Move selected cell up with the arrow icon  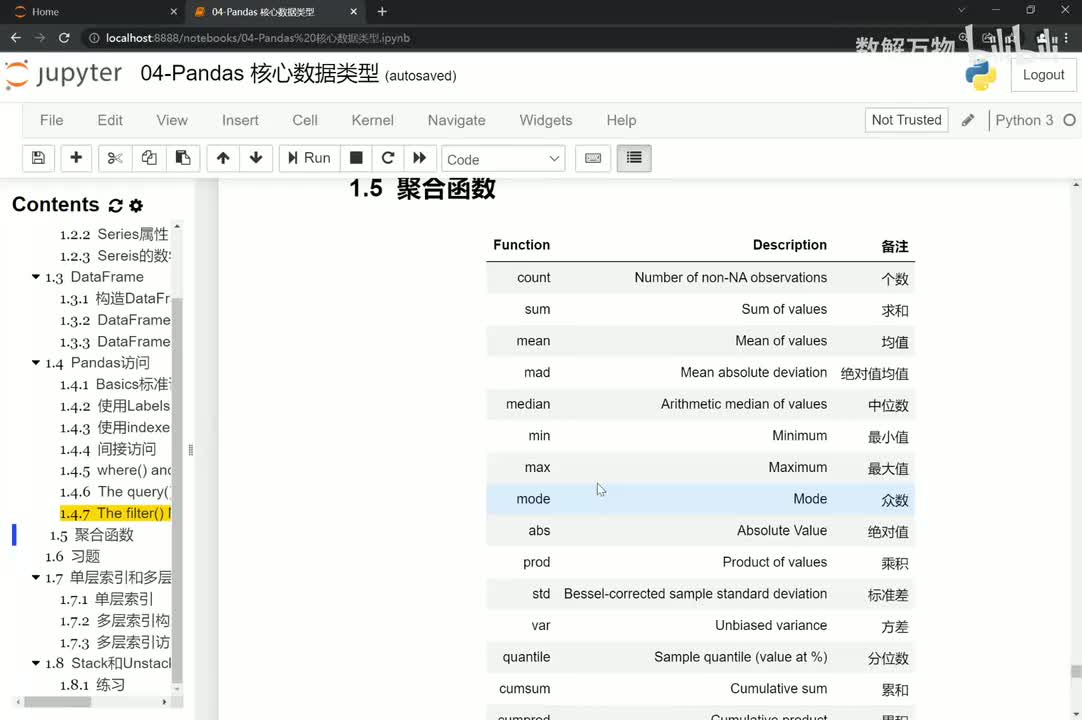click(223, 158)
